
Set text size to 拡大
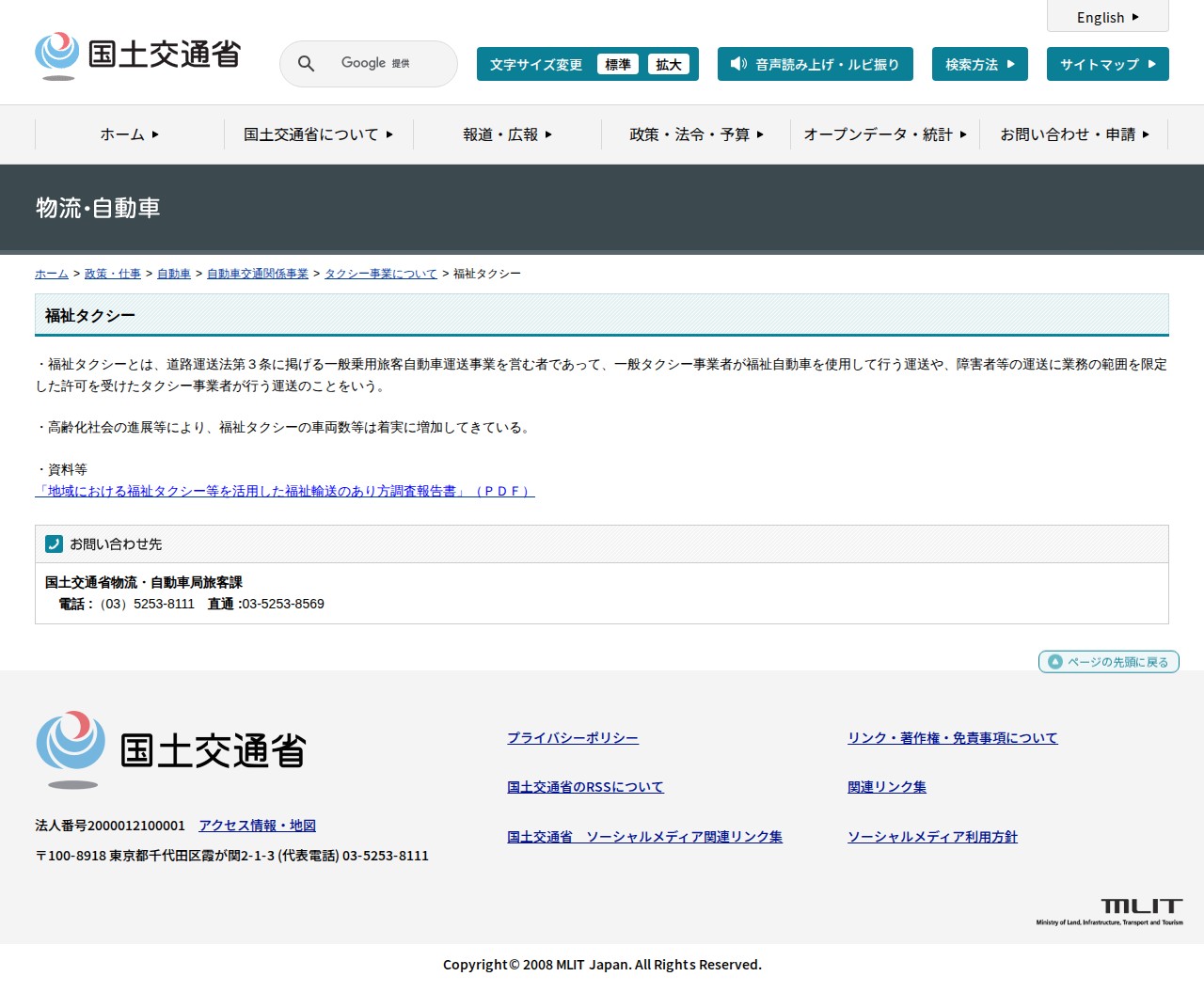pos(669,64)
